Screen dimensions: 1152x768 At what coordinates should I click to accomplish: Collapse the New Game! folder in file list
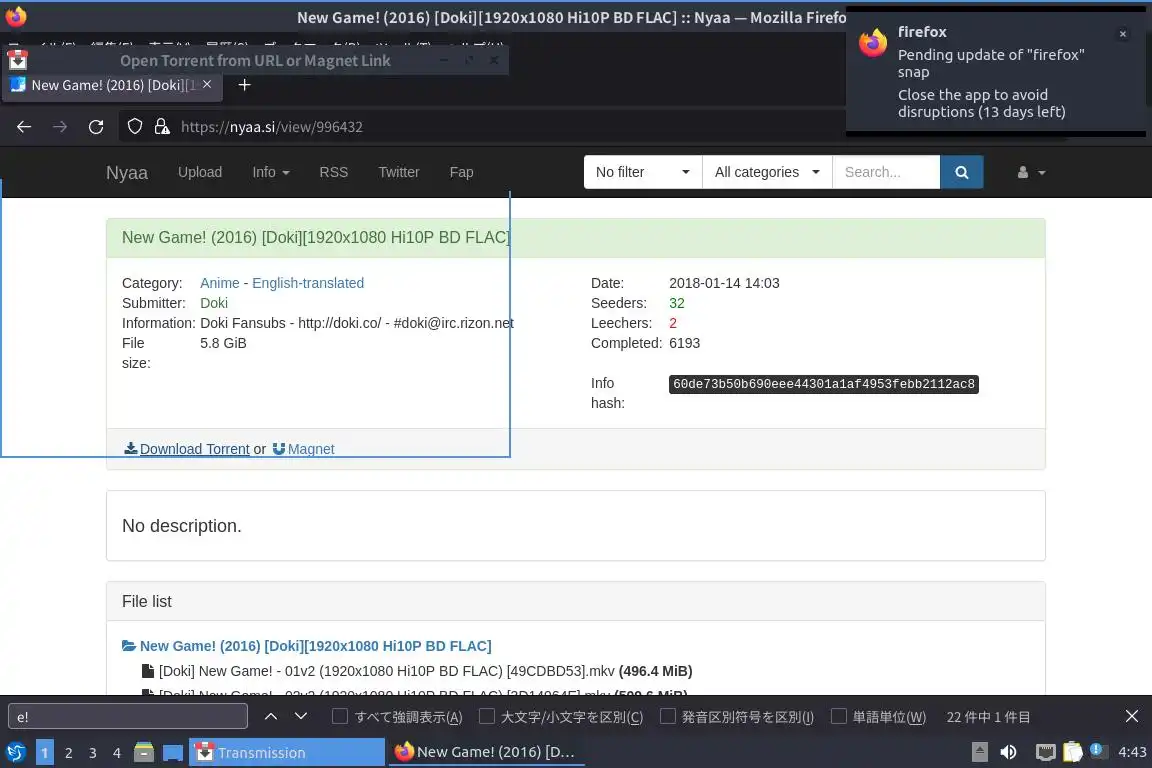[x=306, y=646]
